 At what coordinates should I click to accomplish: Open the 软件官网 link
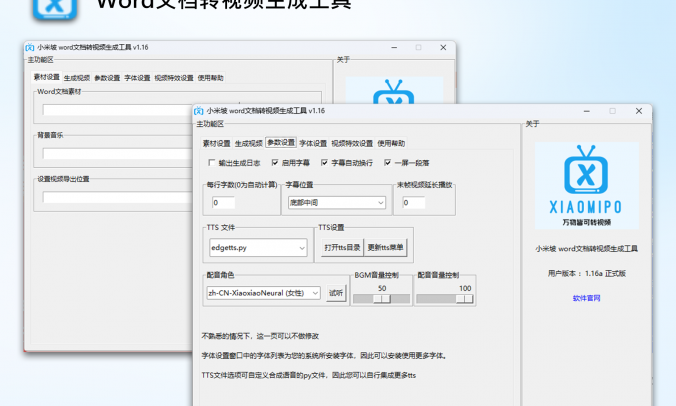click(586, 298)
